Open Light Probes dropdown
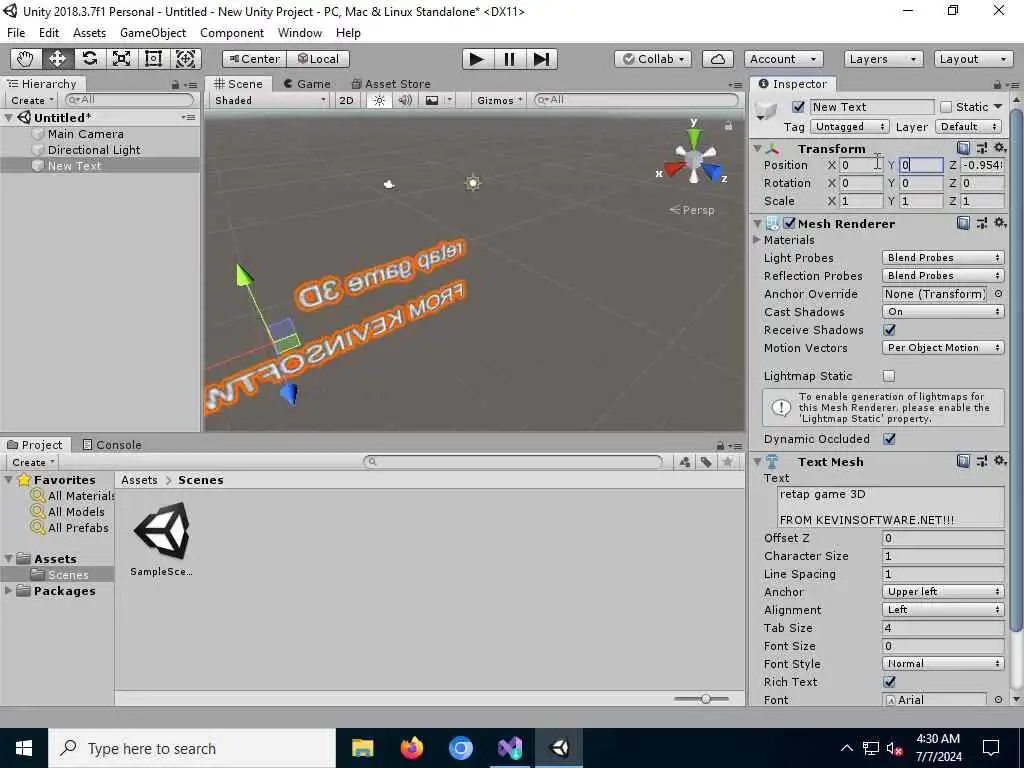Screen dimensions: 1024x768 [x=943, y=257]
